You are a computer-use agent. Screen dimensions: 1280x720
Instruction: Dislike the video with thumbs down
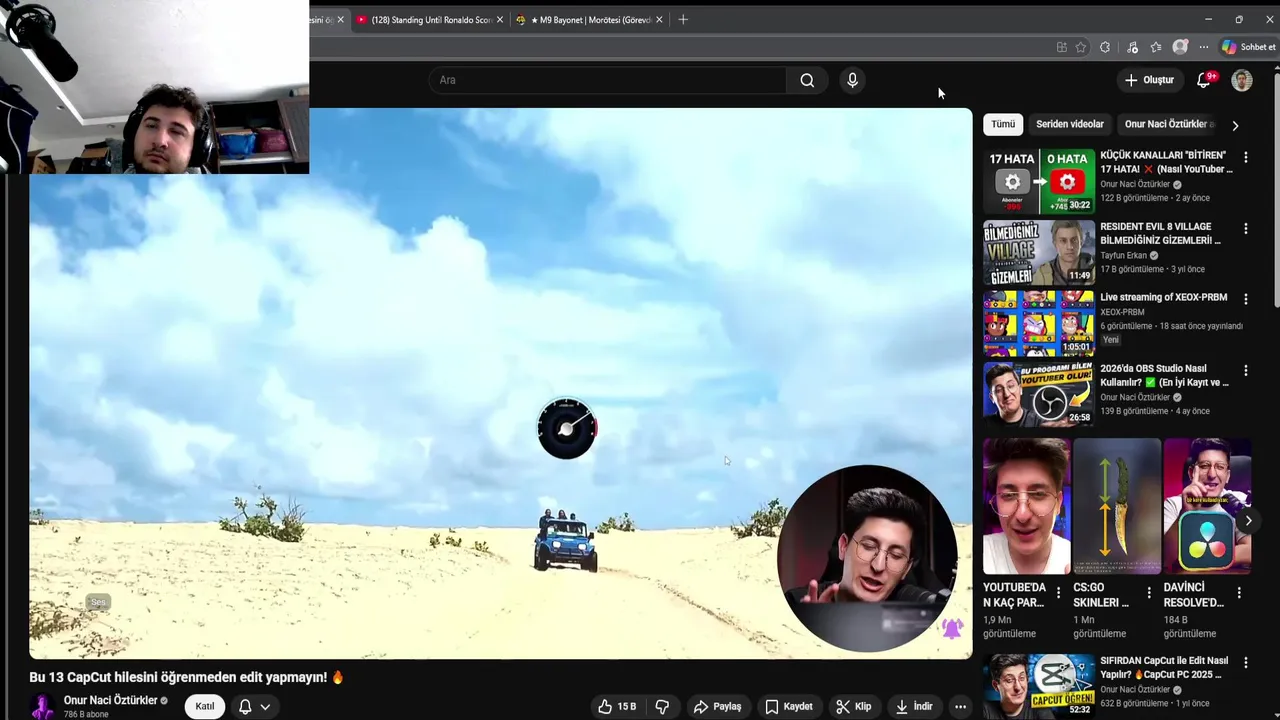[662, 707]
